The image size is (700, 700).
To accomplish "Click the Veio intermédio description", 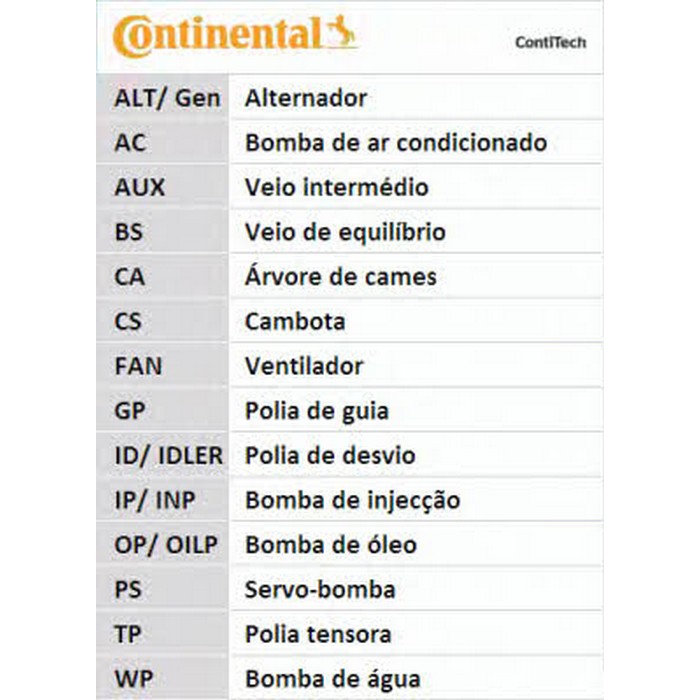I will click(336, 187).
